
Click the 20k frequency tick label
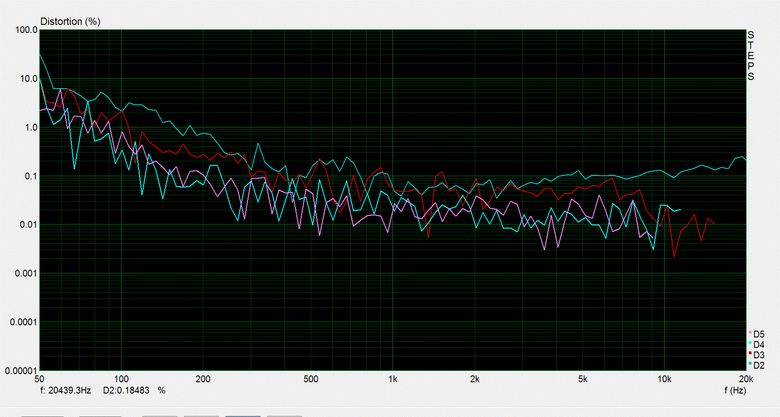tap(745, 379)
